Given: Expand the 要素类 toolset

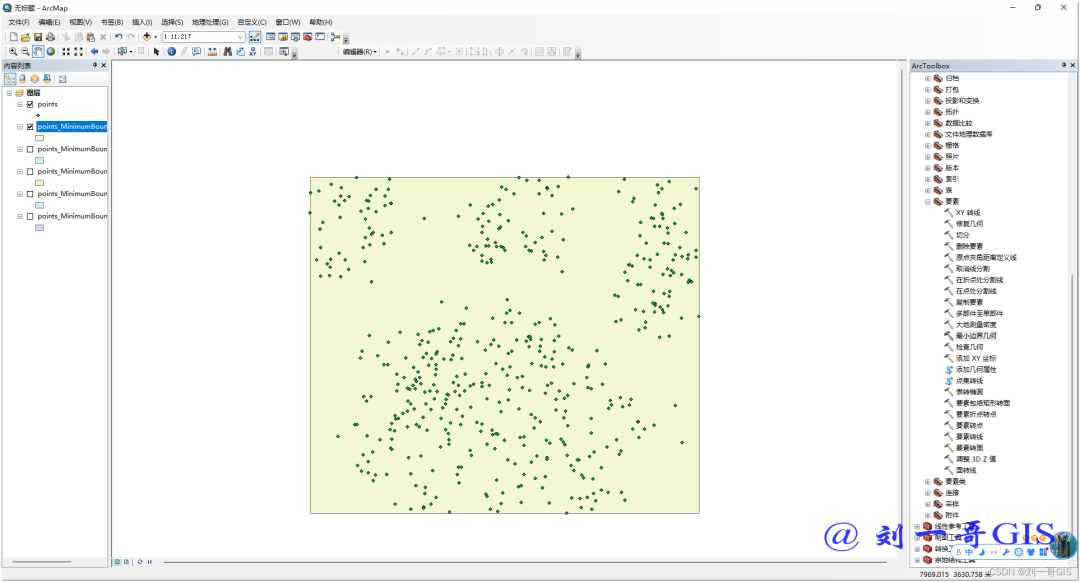Looking at the screenshot, I should pos(928,482).
